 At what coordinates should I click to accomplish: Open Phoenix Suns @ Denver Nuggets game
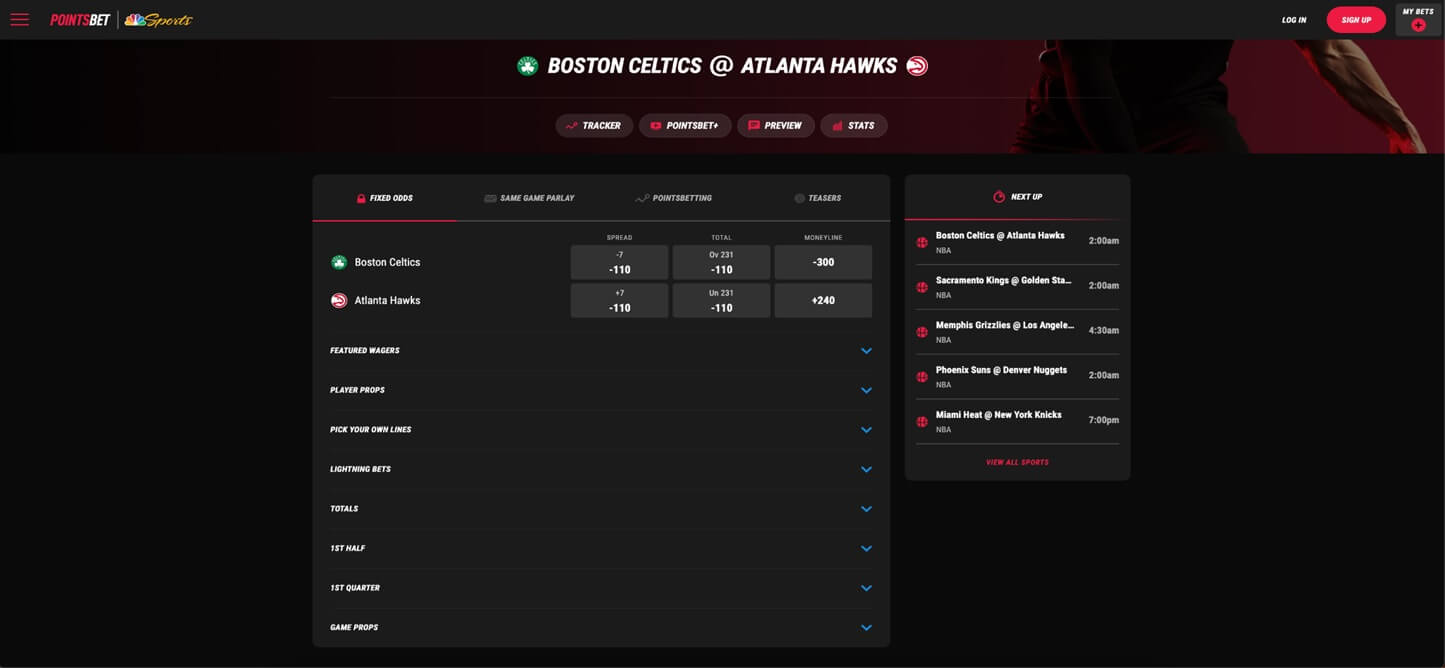1017,377
